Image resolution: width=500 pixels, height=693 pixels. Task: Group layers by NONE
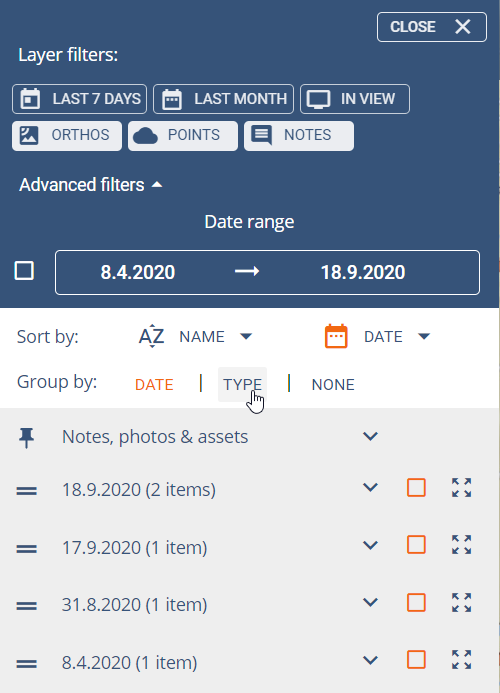click(333, 385)
